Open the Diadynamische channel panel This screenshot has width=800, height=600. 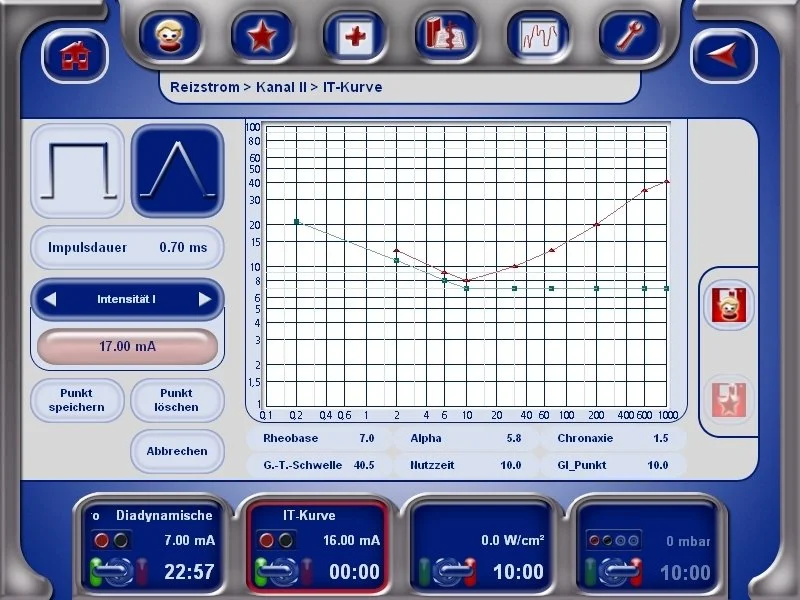153,547
